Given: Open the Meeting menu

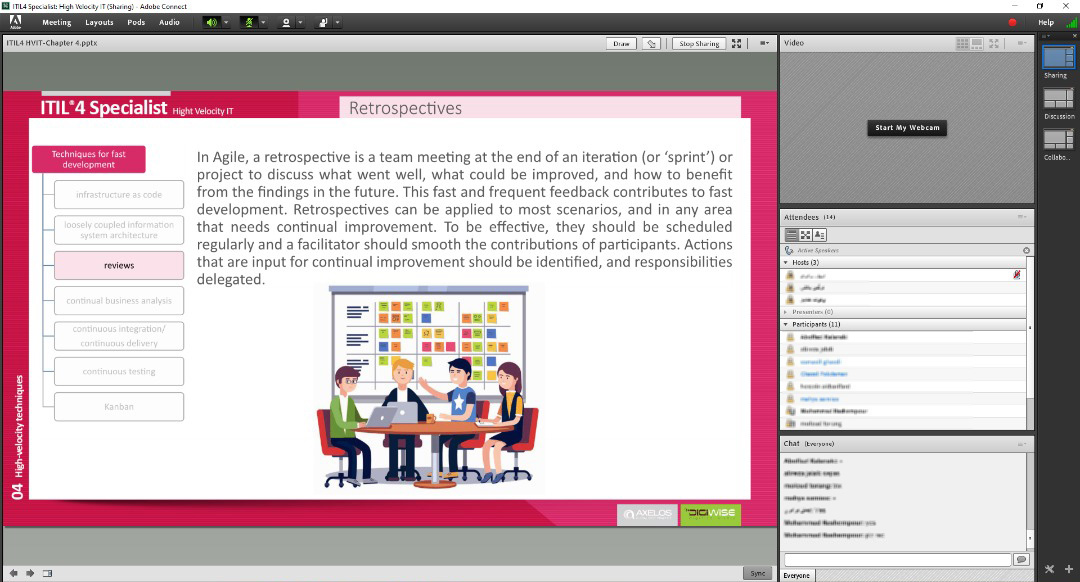Looking at the screenshot, I should (x=56, y=23).
